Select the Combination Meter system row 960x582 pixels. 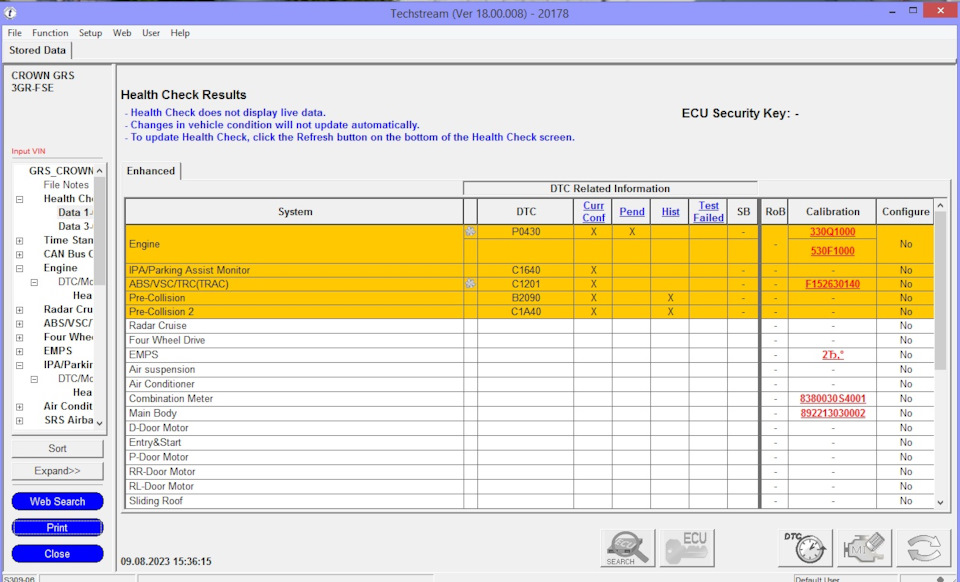coord(294,398)
